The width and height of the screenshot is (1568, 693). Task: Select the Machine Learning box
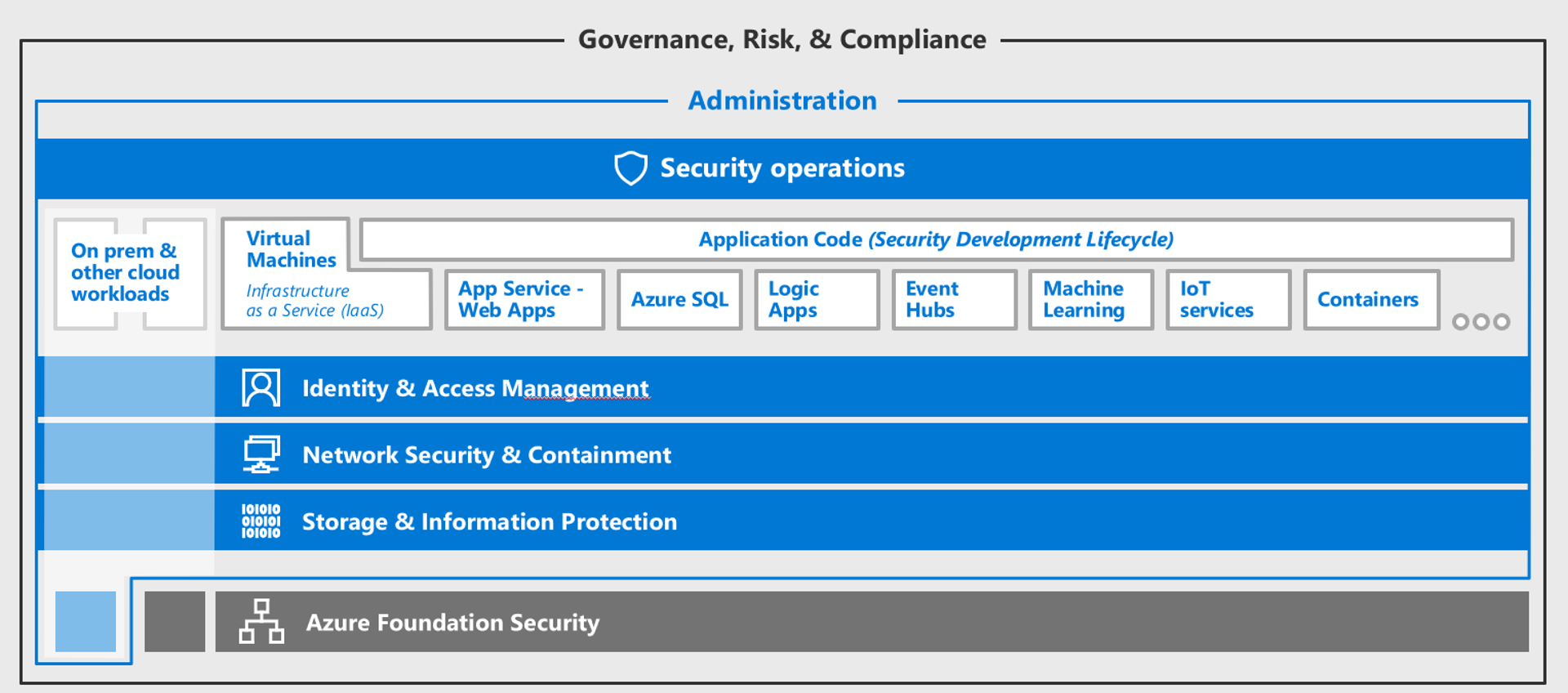(1091, 300)
